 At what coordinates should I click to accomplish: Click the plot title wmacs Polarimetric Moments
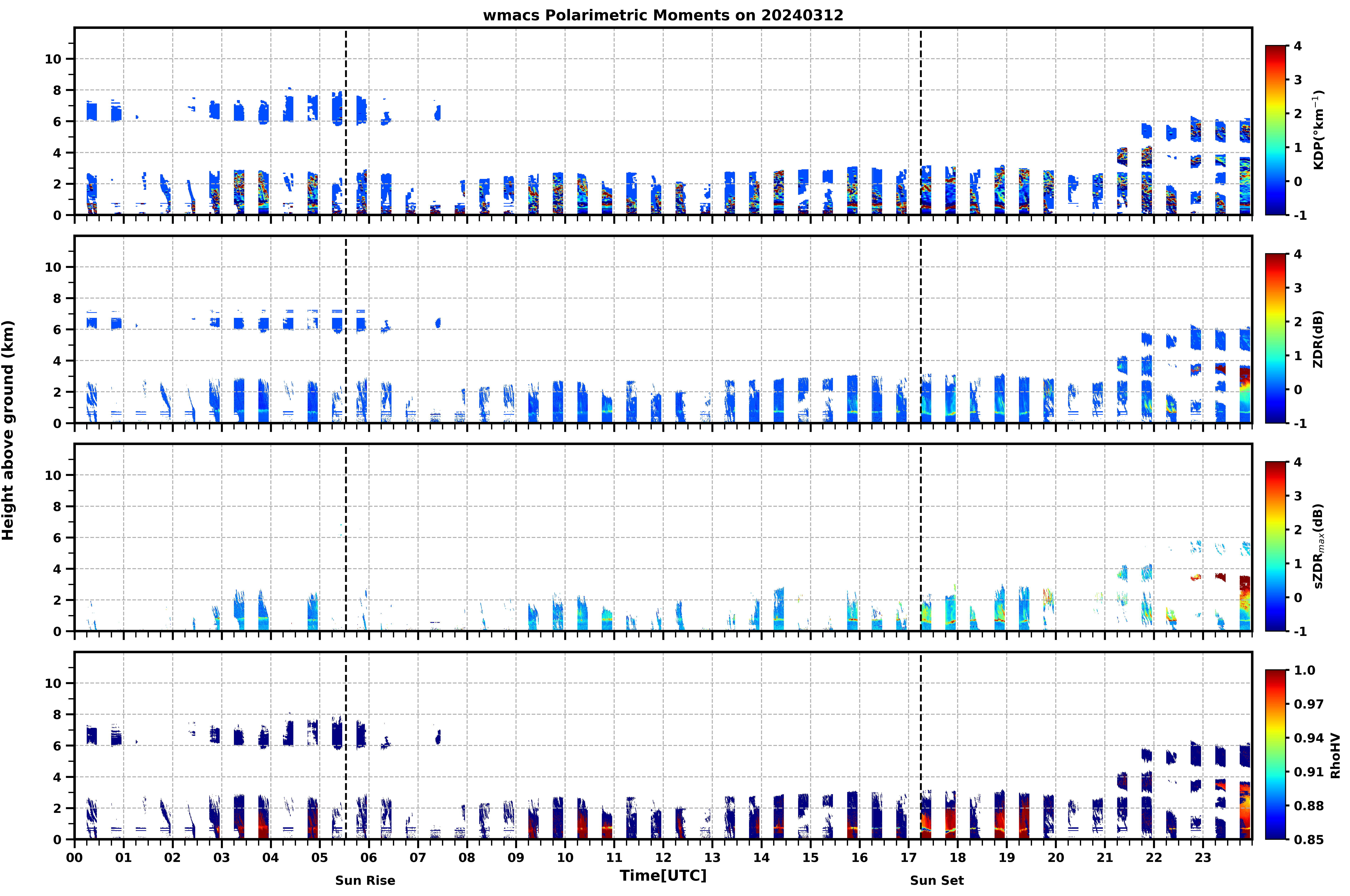663,15
